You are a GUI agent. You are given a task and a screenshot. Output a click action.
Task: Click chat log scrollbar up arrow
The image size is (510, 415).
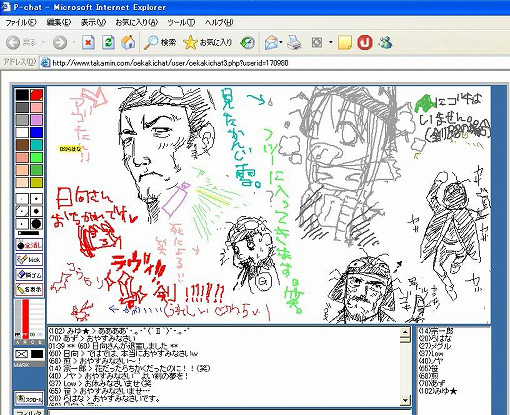tap(405, 332)
